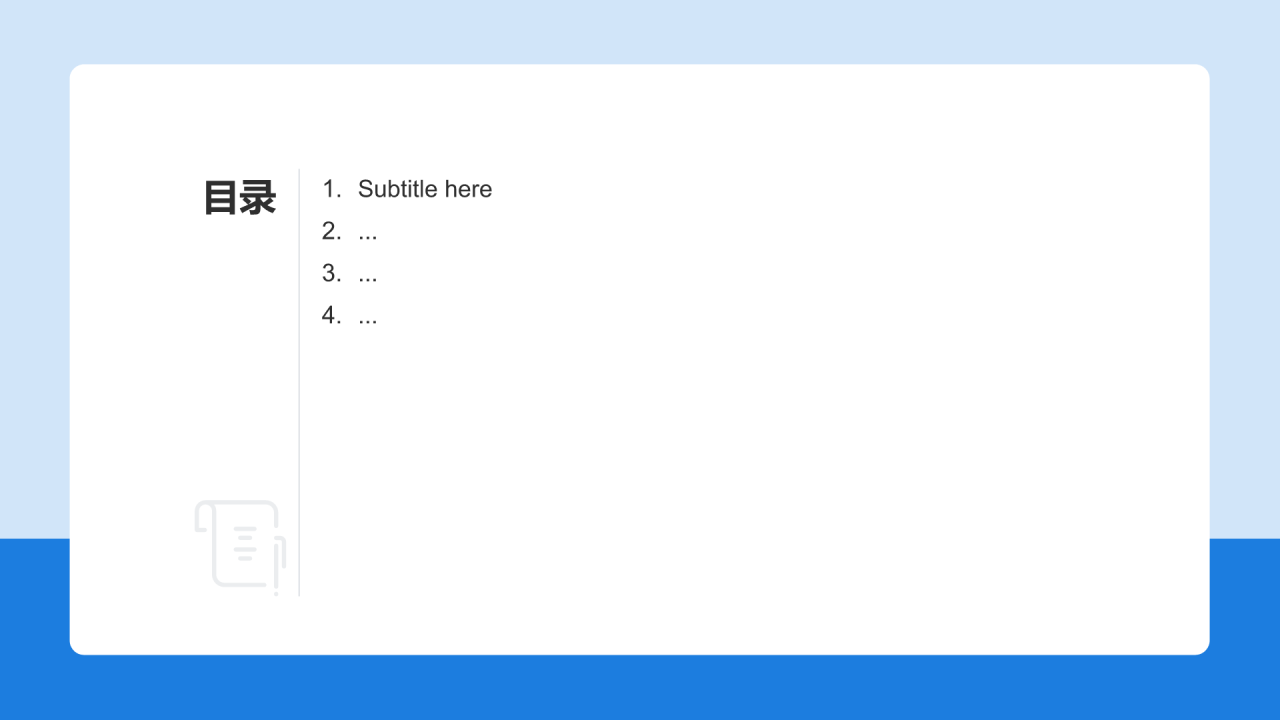Click the word "here" in the first item
Viewport: 1280px width, 720px height.
[468, 189]
